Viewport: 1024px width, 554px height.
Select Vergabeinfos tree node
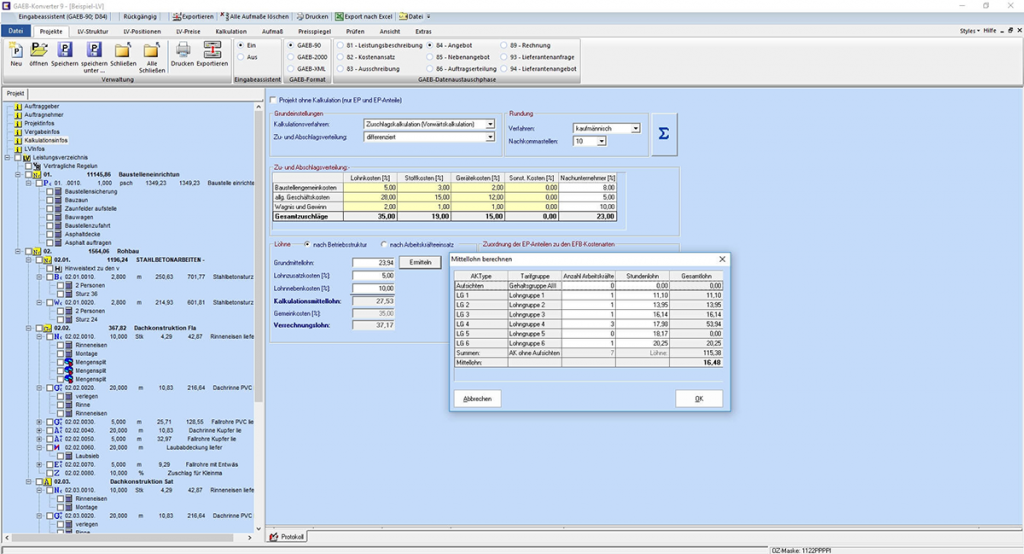click(42, 131)
